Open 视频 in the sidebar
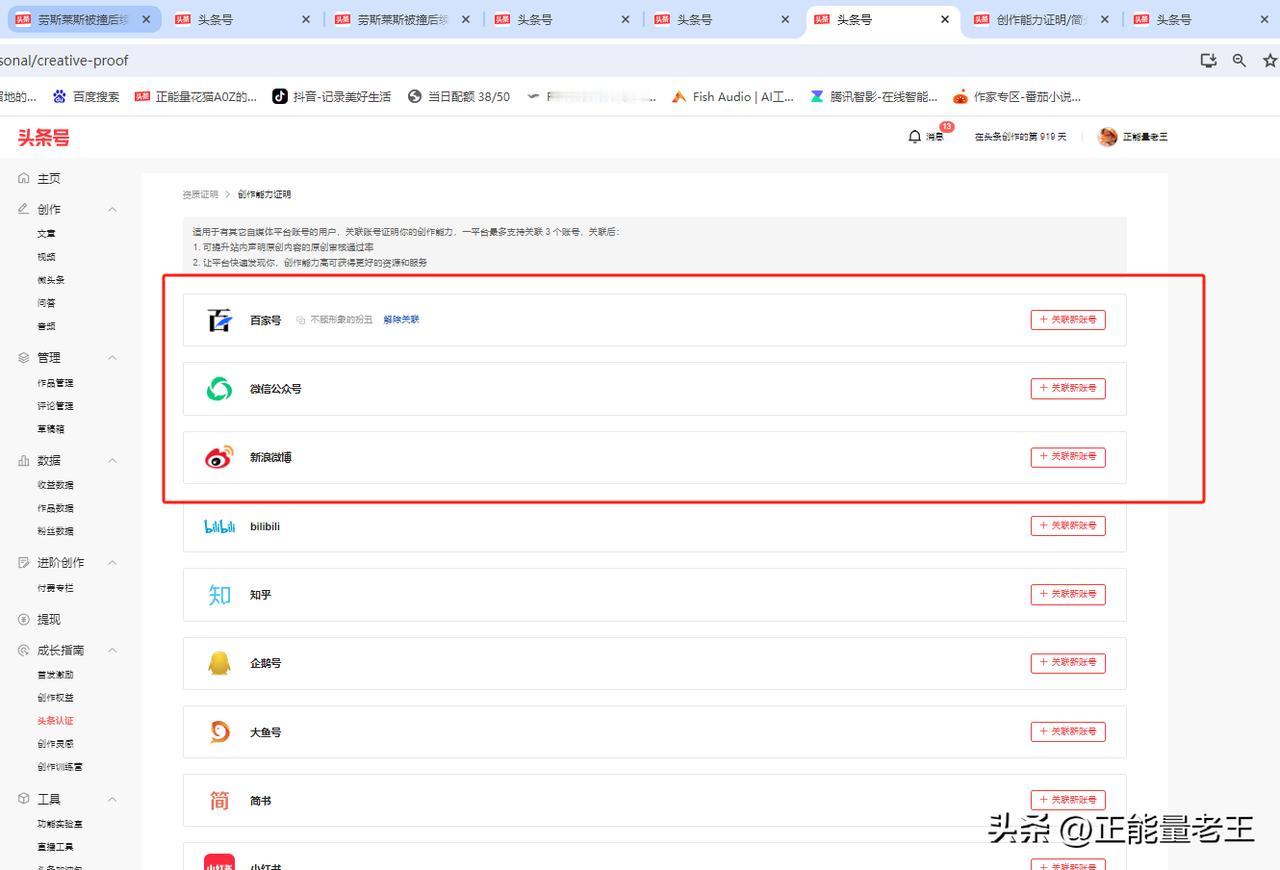 (x=47, y=257)
